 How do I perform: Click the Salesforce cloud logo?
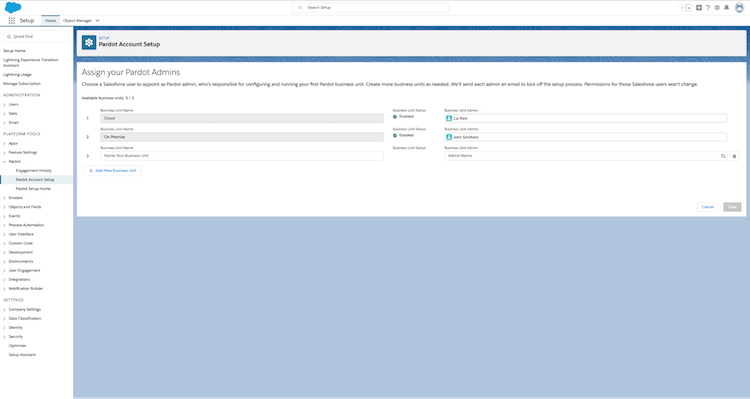13,7
